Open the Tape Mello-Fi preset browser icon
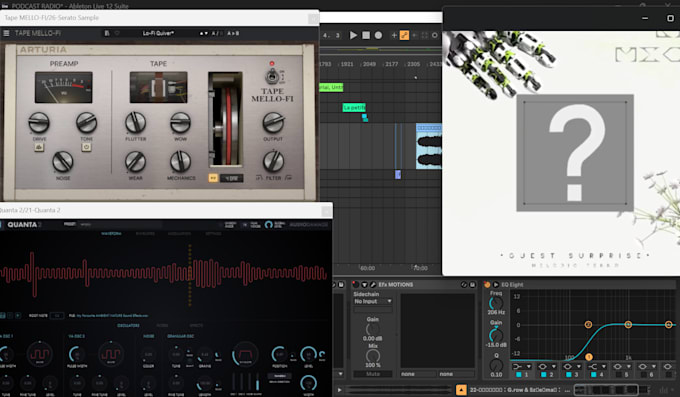680x397 pixels. click(x=107, y=33)
